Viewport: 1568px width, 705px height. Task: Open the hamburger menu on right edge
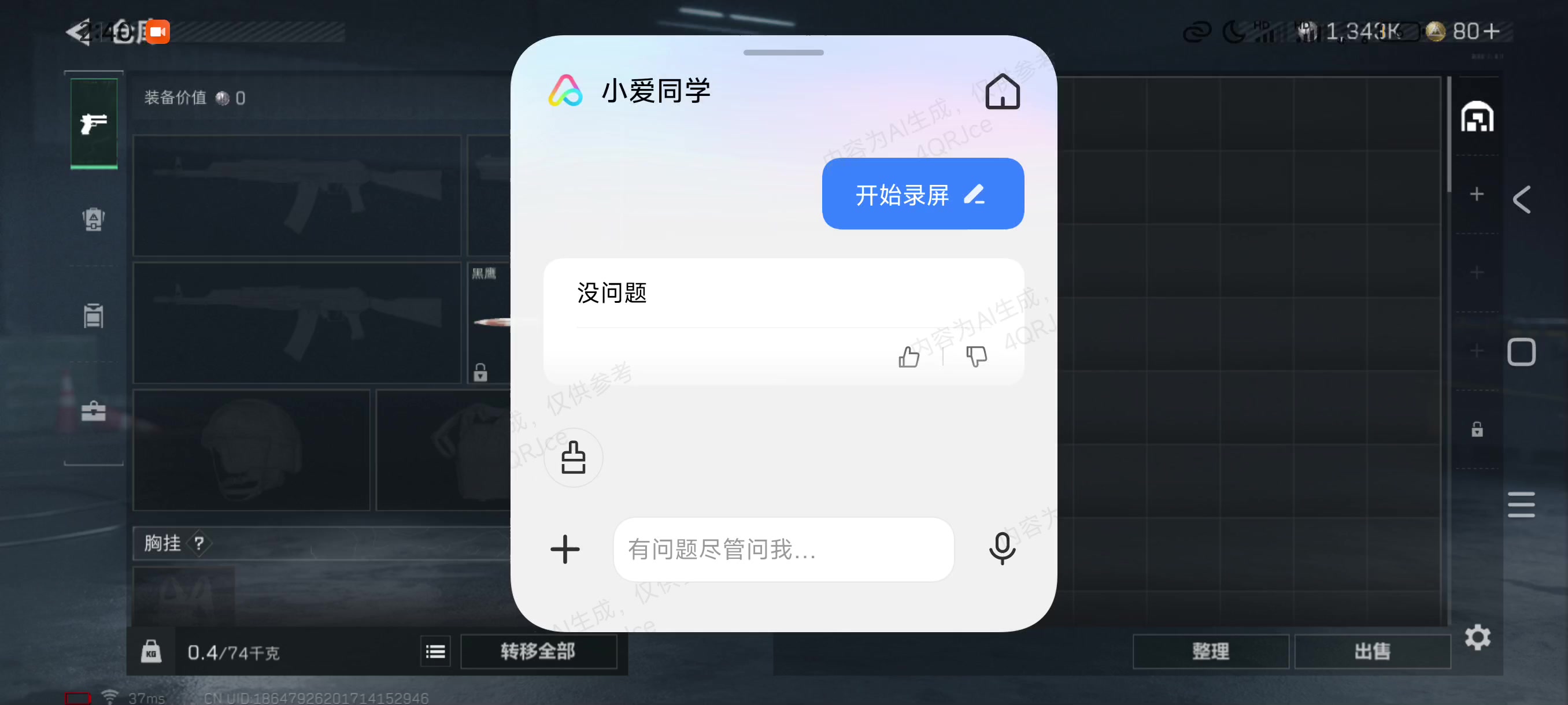(1521, 504)
